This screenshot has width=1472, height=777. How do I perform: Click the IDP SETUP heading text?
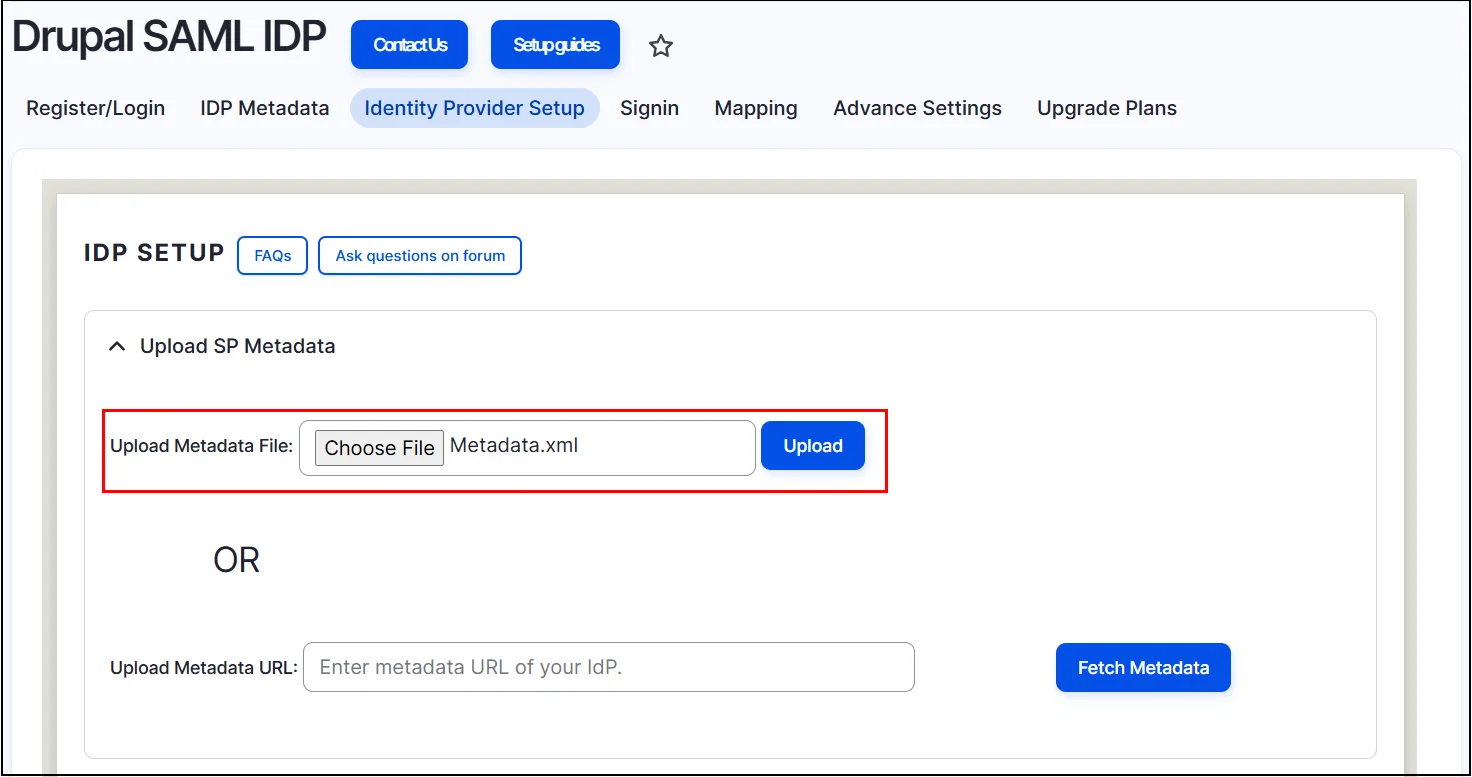(155, 253)
